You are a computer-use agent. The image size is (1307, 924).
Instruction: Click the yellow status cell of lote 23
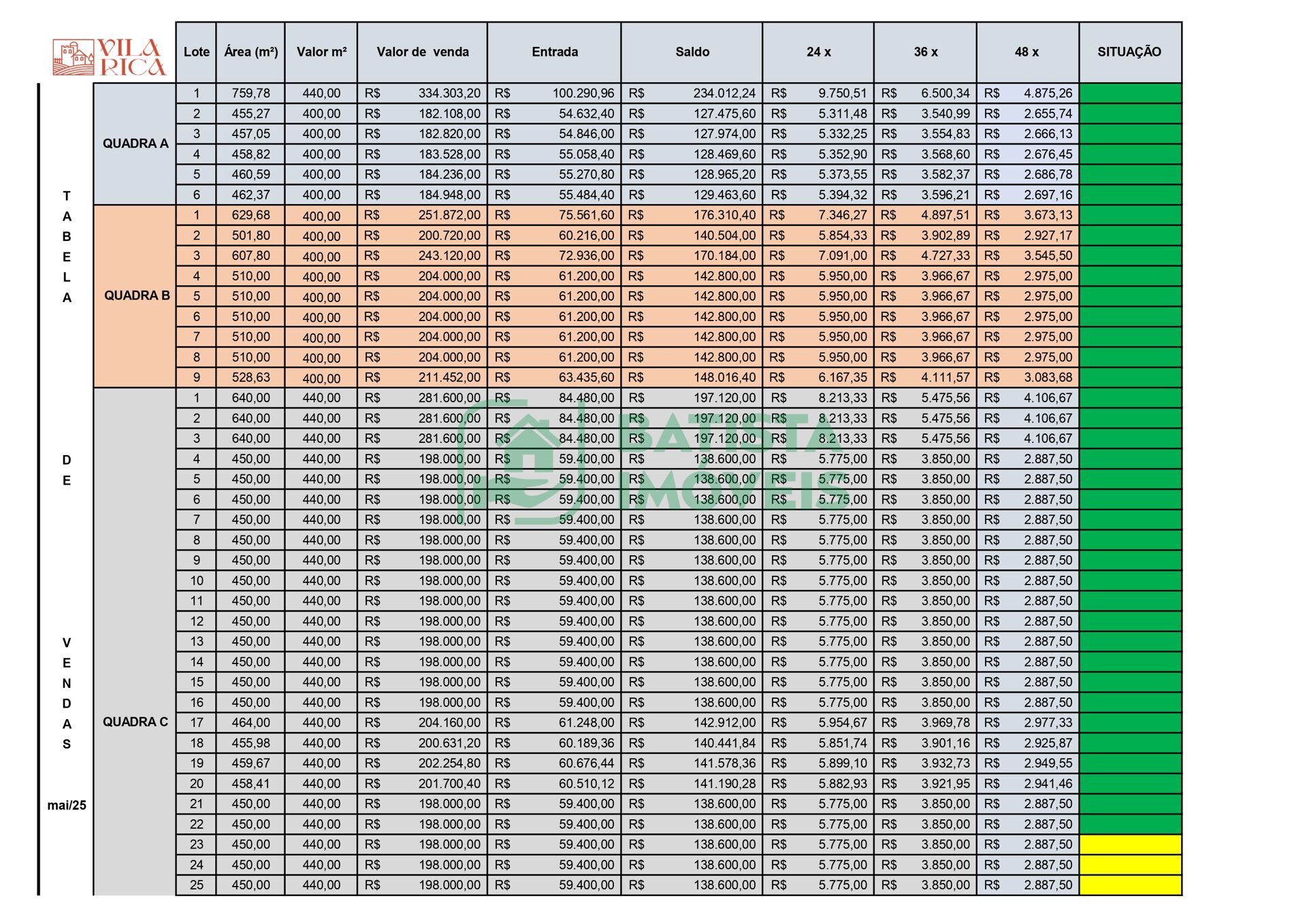1130,844
